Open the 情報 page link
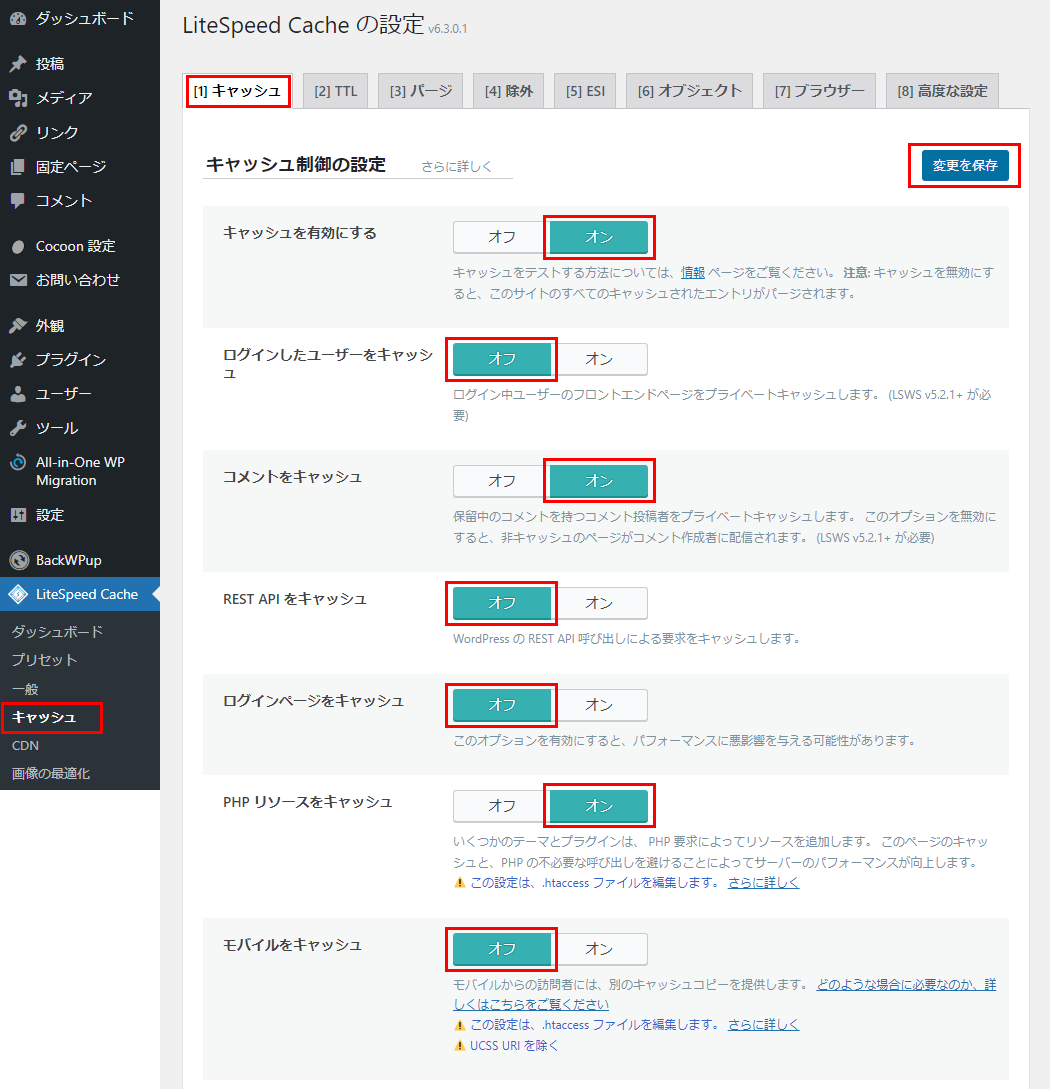Viewport: 1050px width, 1089px height. point(693,272)
